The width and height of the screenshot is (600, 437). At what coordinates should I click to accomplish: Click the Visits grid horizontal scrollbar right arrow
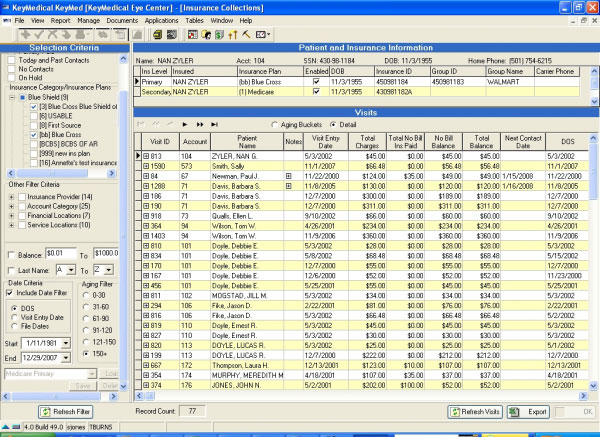(583, 396)
